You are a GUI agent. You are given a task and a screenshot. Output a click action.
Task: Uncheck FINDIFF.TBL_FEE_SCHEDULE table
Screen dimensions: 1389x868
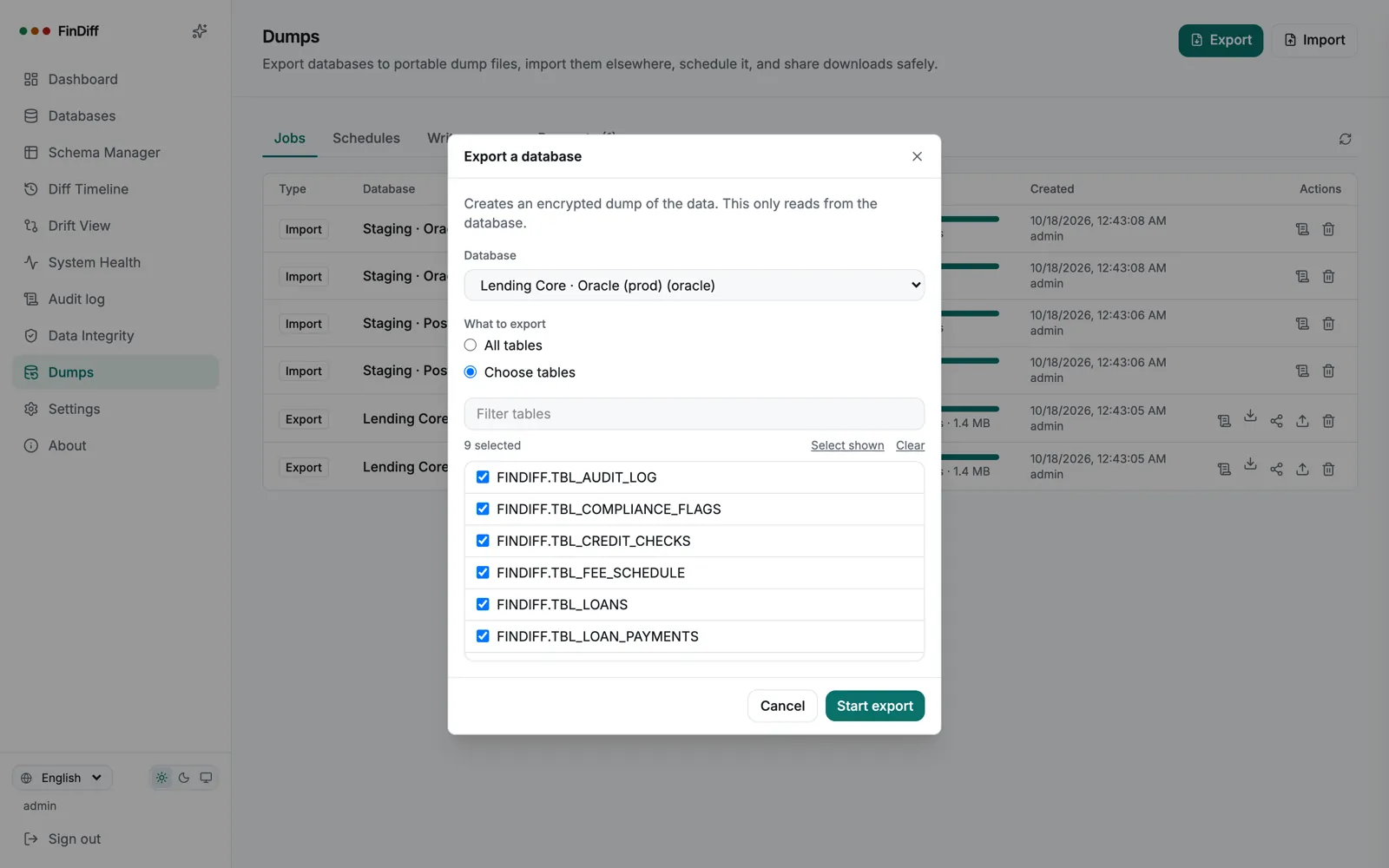click(x=483, y=573)
